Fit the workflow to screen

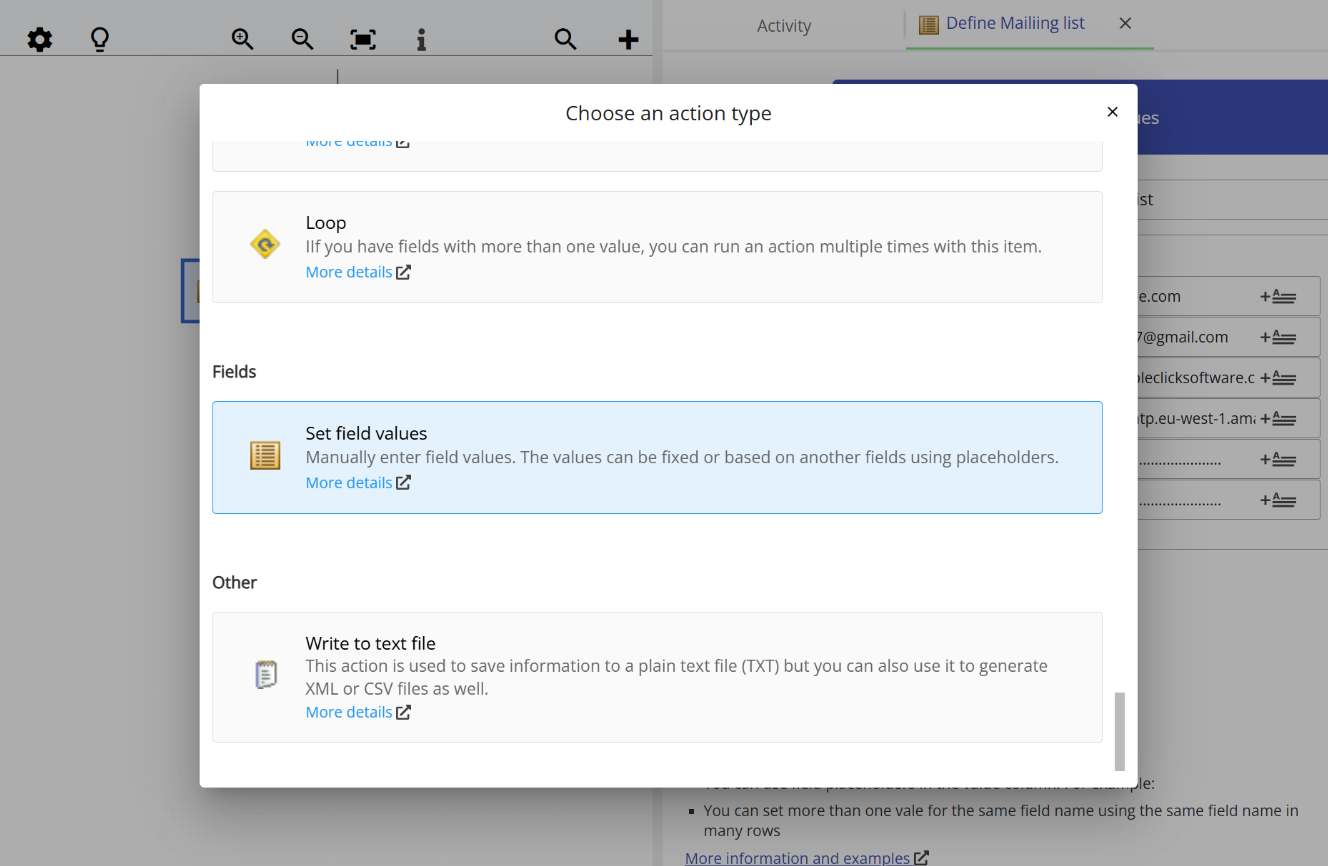coord(362,39)
